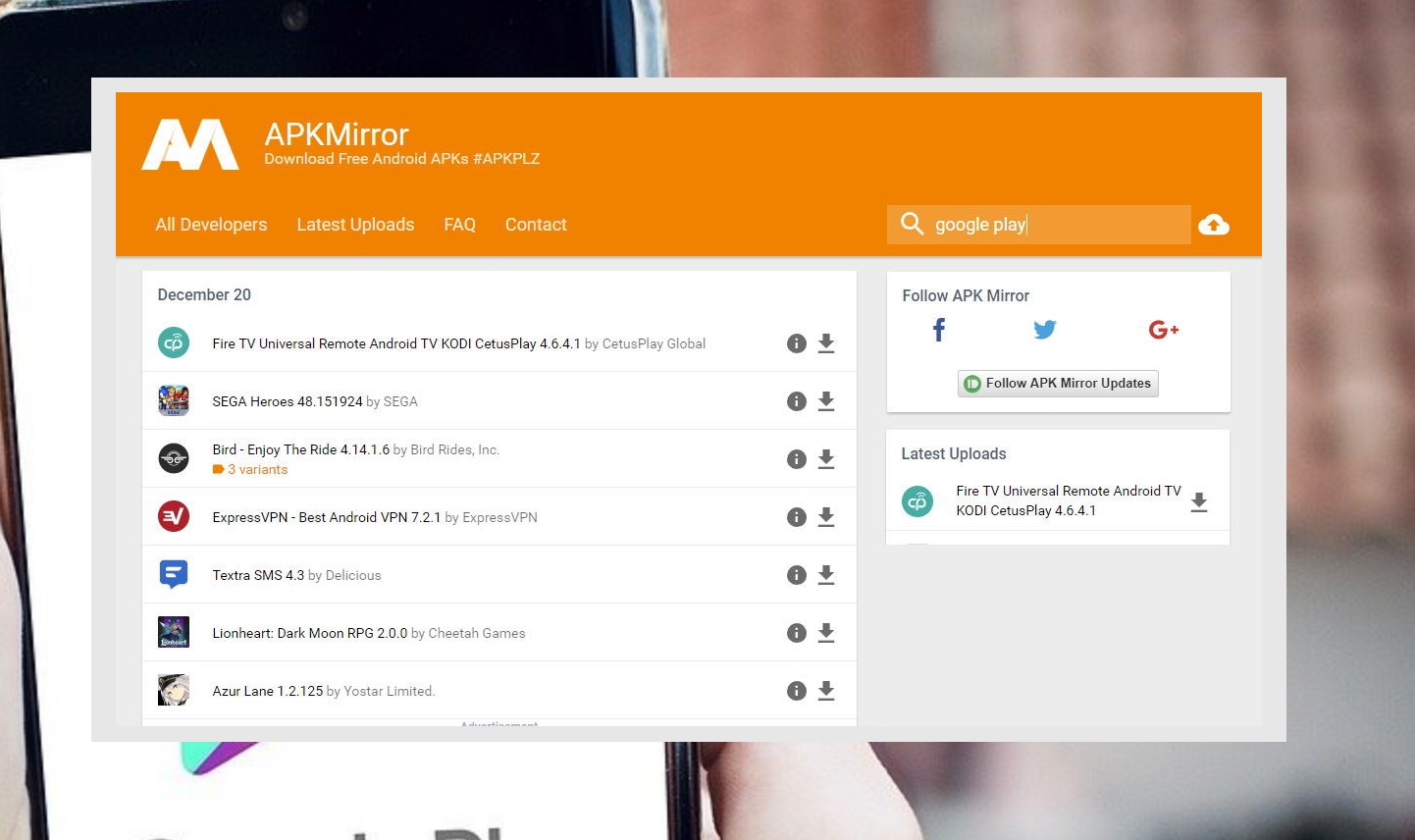The height and width of the screenshot is (840, 1415).
Task: Open Textra SMS 4.3 link
Action: (x=258, y=575)
